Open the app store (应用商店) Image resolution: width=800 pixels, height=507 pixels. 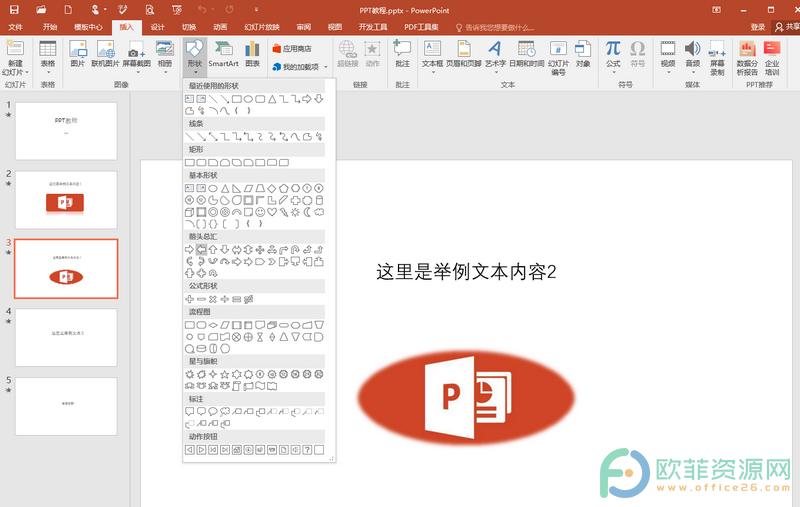click(x=292, y=48)
